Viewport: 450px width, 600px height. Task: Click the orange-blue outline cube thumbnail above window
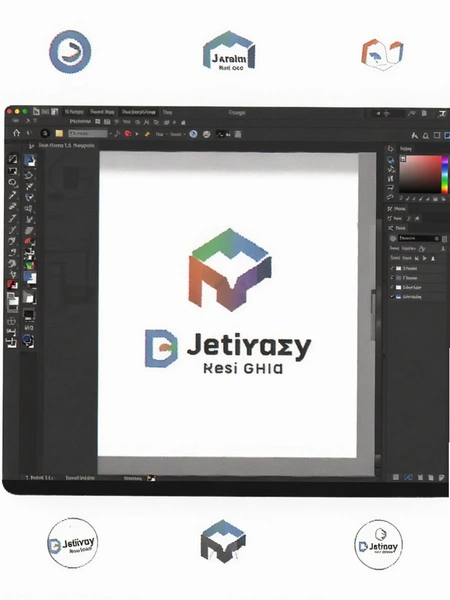tap(382, 54)
